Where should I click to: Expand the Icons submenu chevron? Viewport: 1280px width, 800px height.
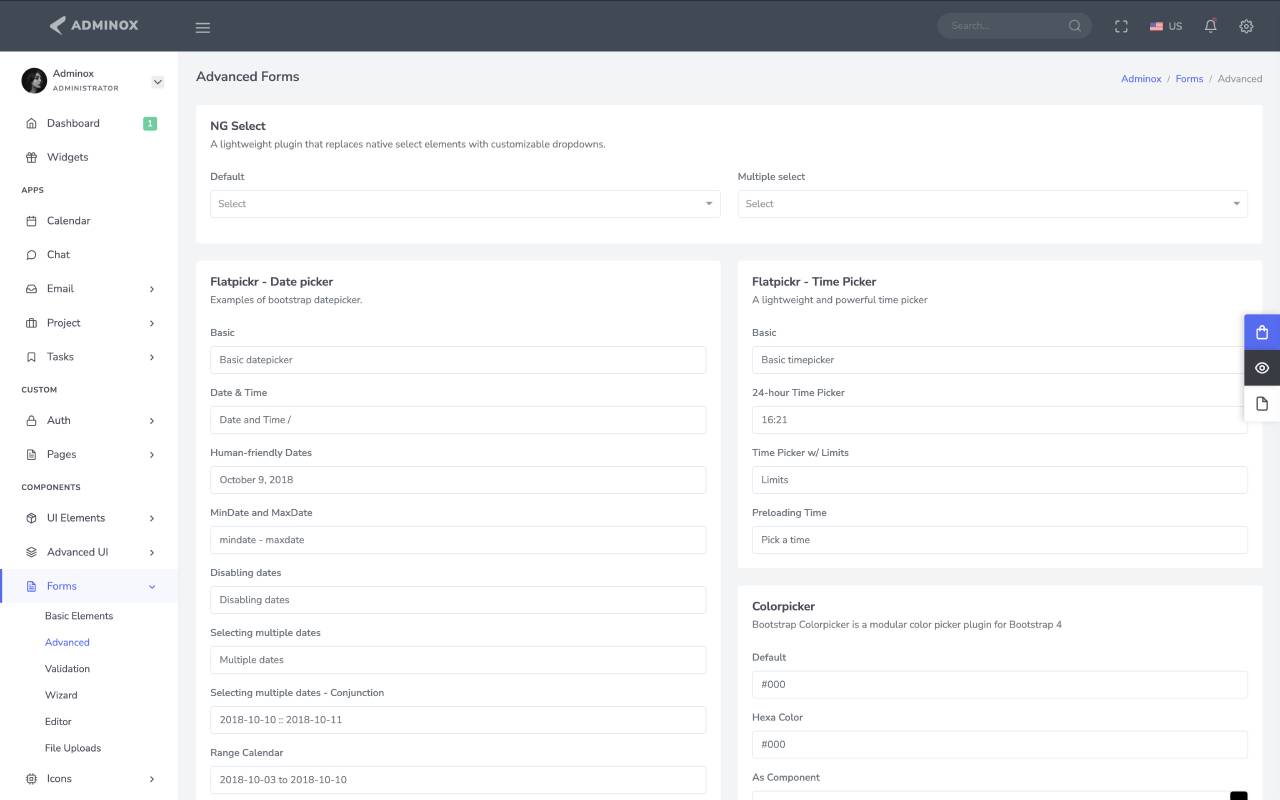[x=152, y=778]
